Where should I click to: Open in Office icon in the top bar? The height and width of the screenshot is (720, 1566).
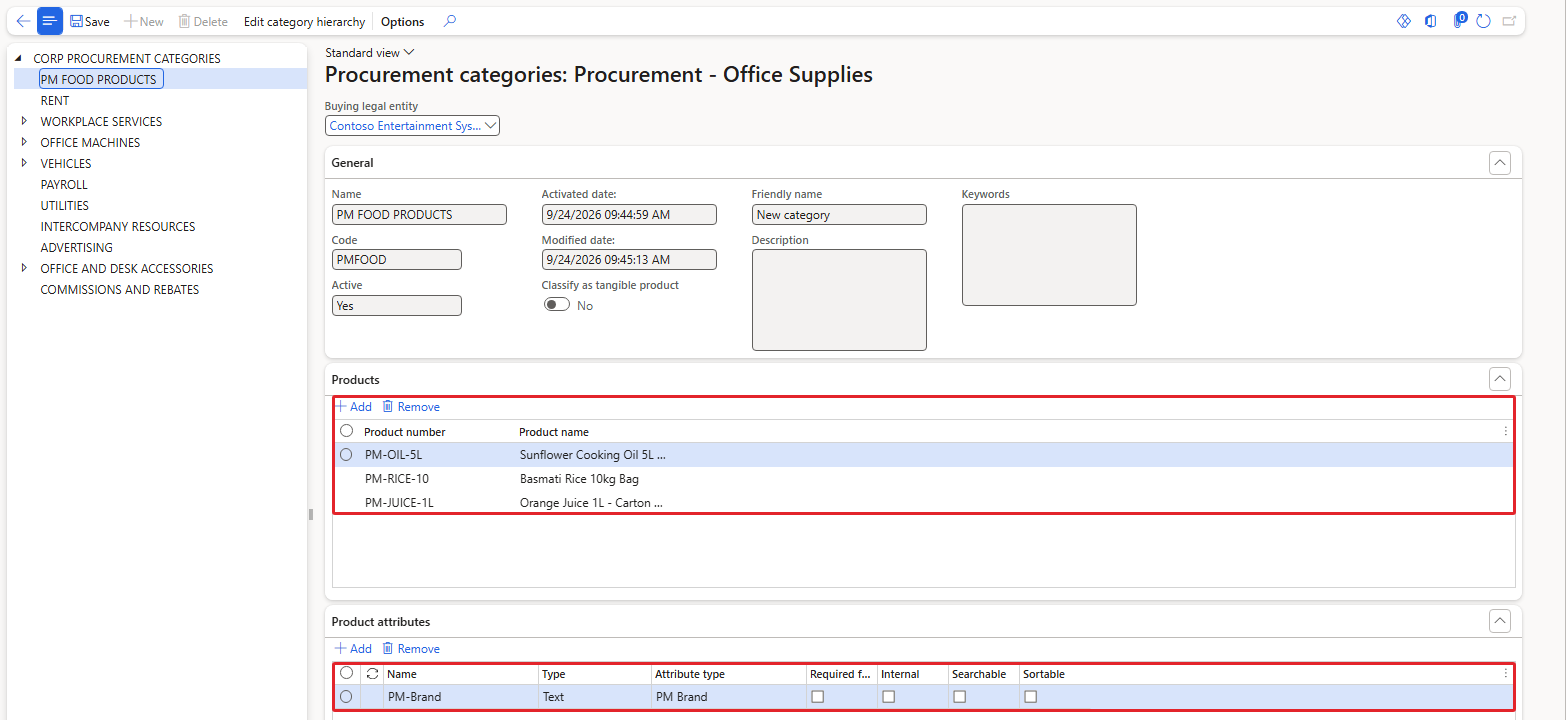click(1431, 21)
